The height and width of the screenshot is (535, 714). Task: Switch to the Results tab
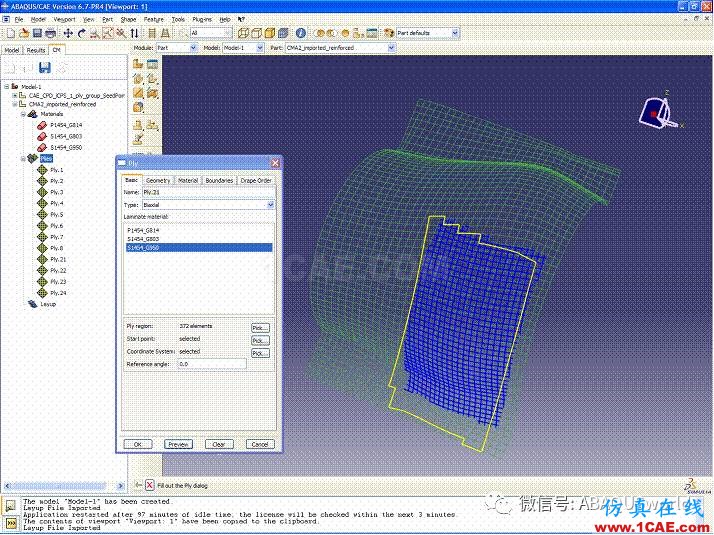click(x=36, y=50)
